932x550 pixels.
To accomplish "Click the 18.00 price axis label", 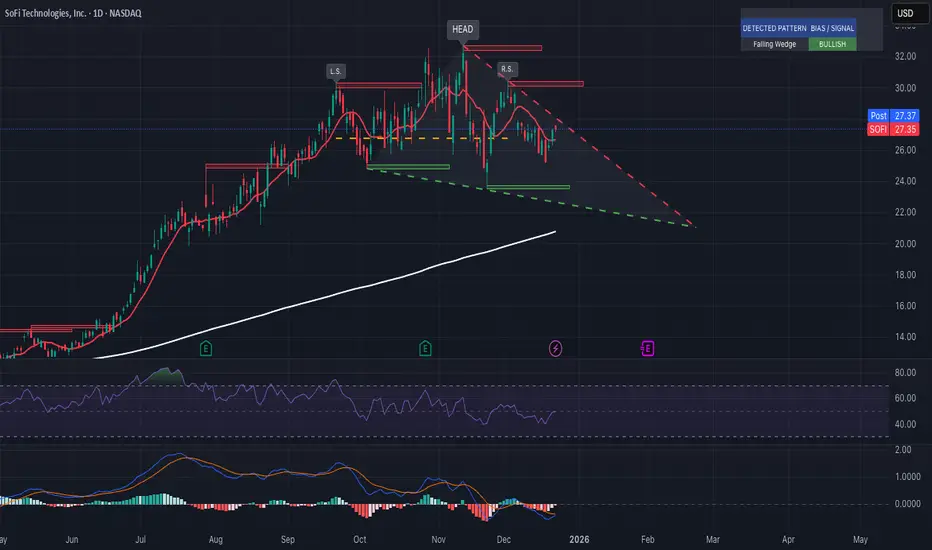I will coord(905,275).
